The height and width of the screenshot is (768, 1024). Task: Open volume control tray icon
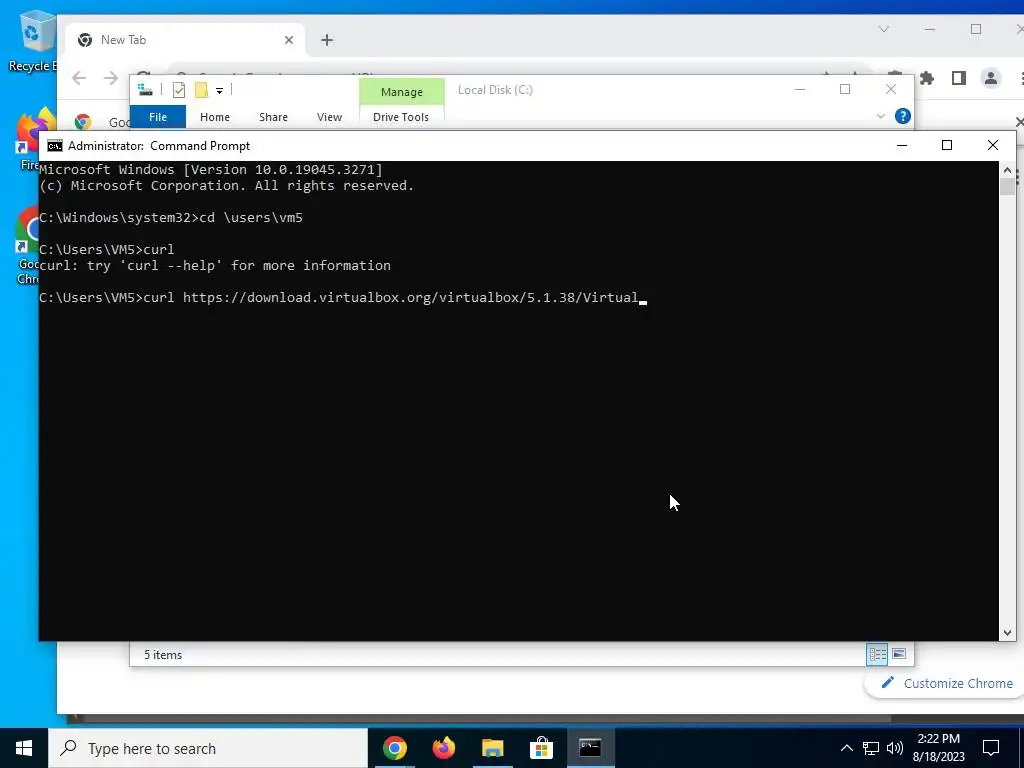click(x=895, y=748)
